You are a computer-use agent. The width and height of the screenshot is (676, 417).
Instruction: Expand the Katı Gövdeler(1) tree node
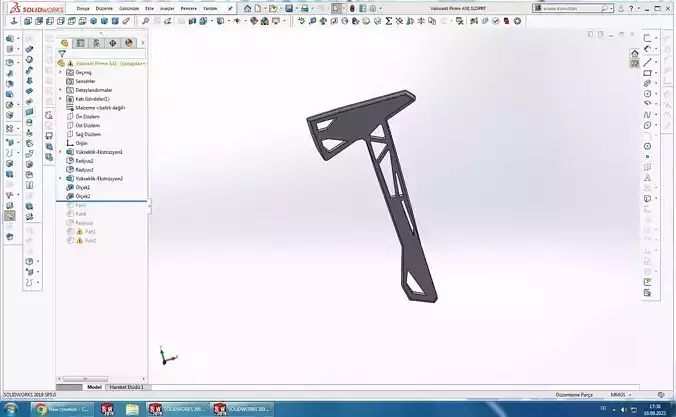click(x=60, y=99)
